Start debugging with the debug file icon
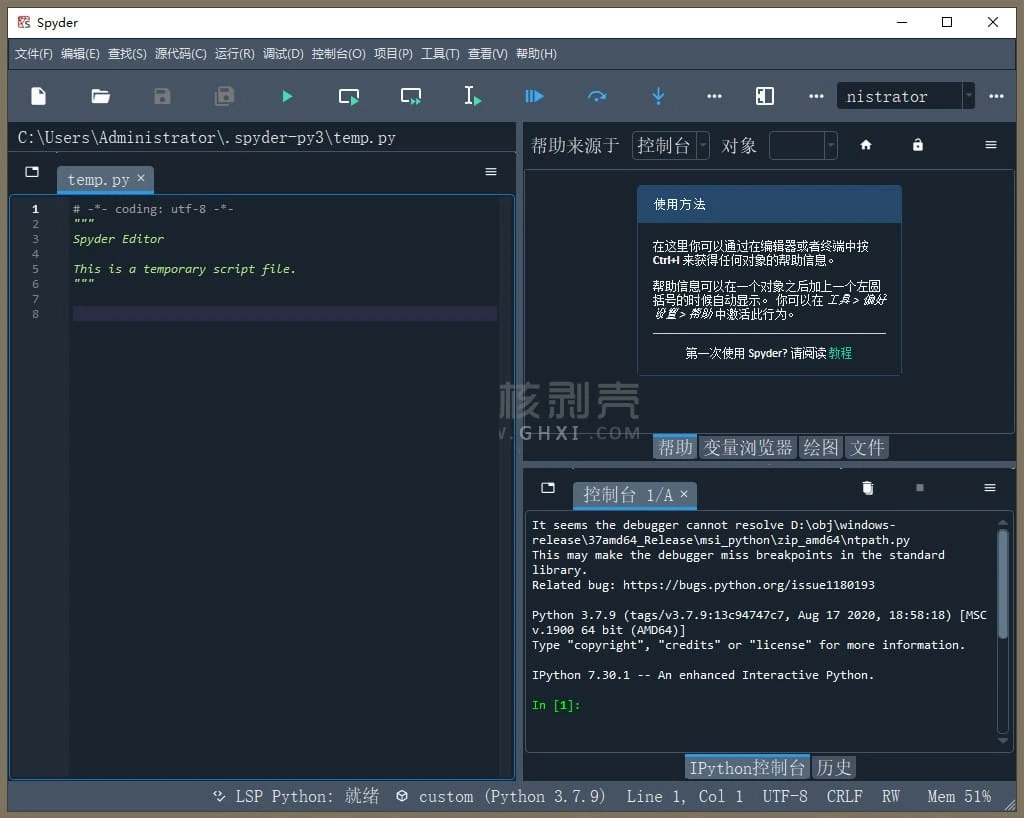This screenshot has height=818, width=1024. pos(534,96)
